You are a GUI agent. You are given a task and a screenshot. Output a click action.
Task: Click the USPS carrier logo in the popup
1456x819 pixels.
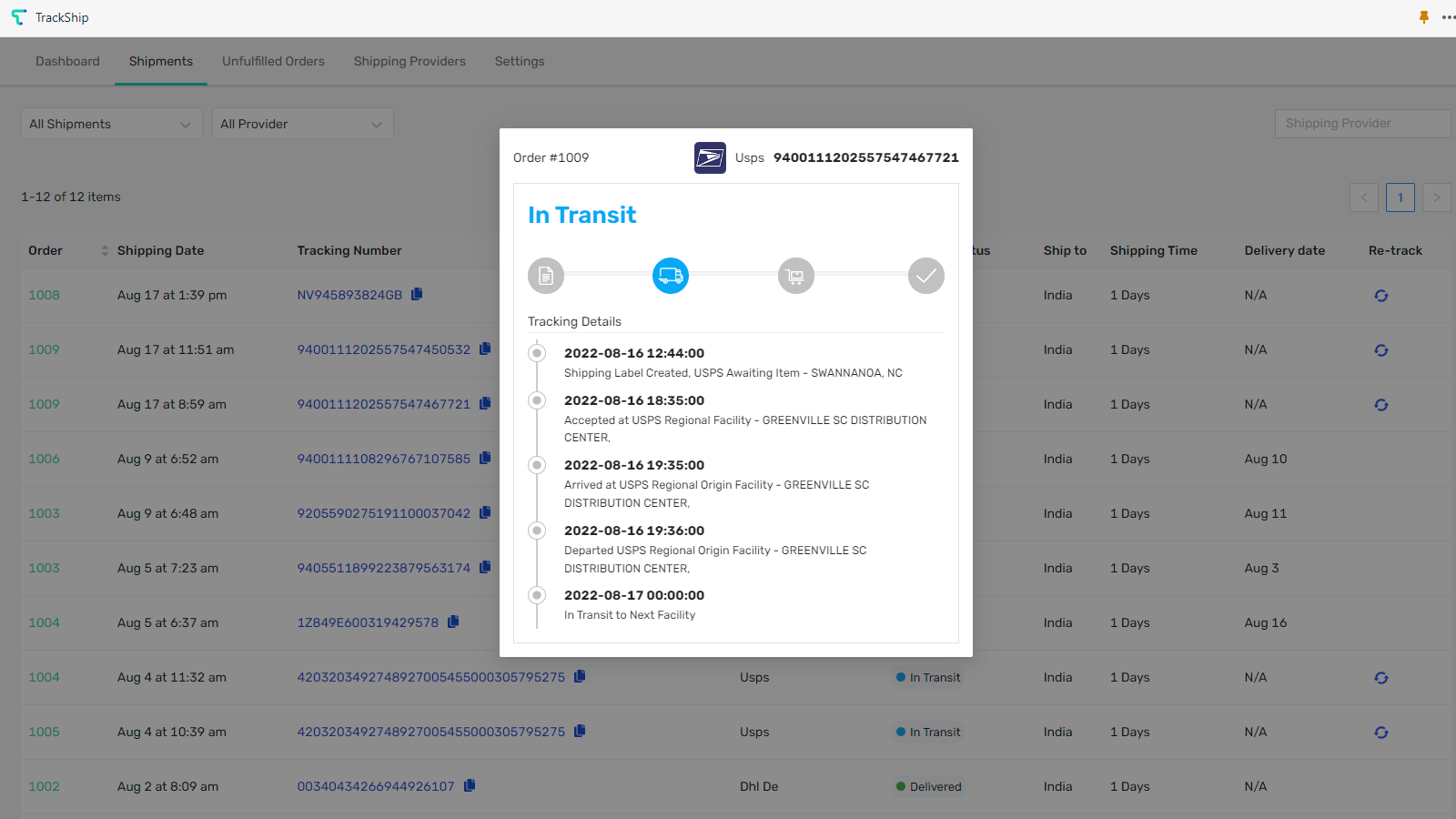coord(709,157)
